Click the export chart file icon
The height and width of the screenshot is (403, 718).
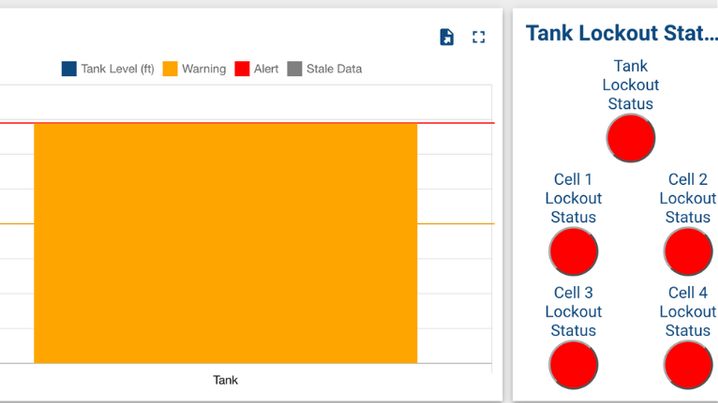[446, 37]
